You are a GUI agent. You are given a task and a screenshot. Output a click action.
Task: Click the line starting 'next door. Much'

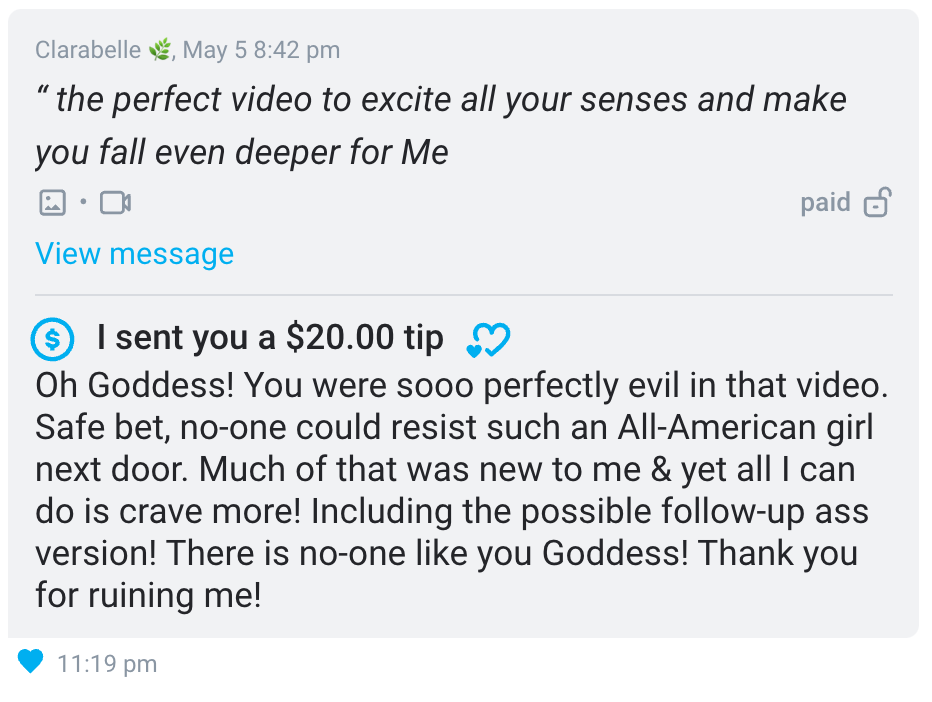(x=445, y=470)
